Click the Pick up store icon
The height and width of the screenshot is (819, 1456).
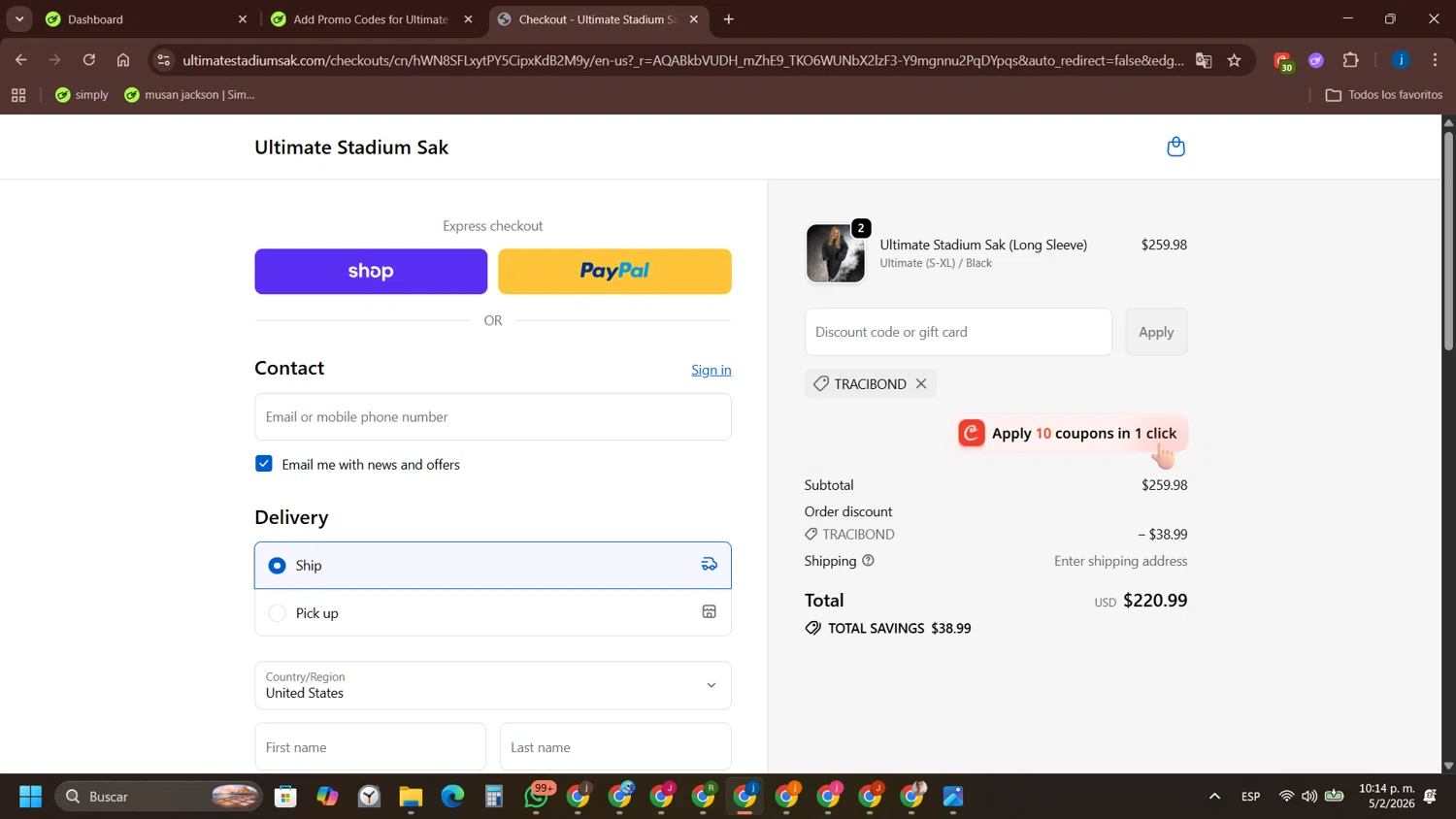(x=710, y=612)
